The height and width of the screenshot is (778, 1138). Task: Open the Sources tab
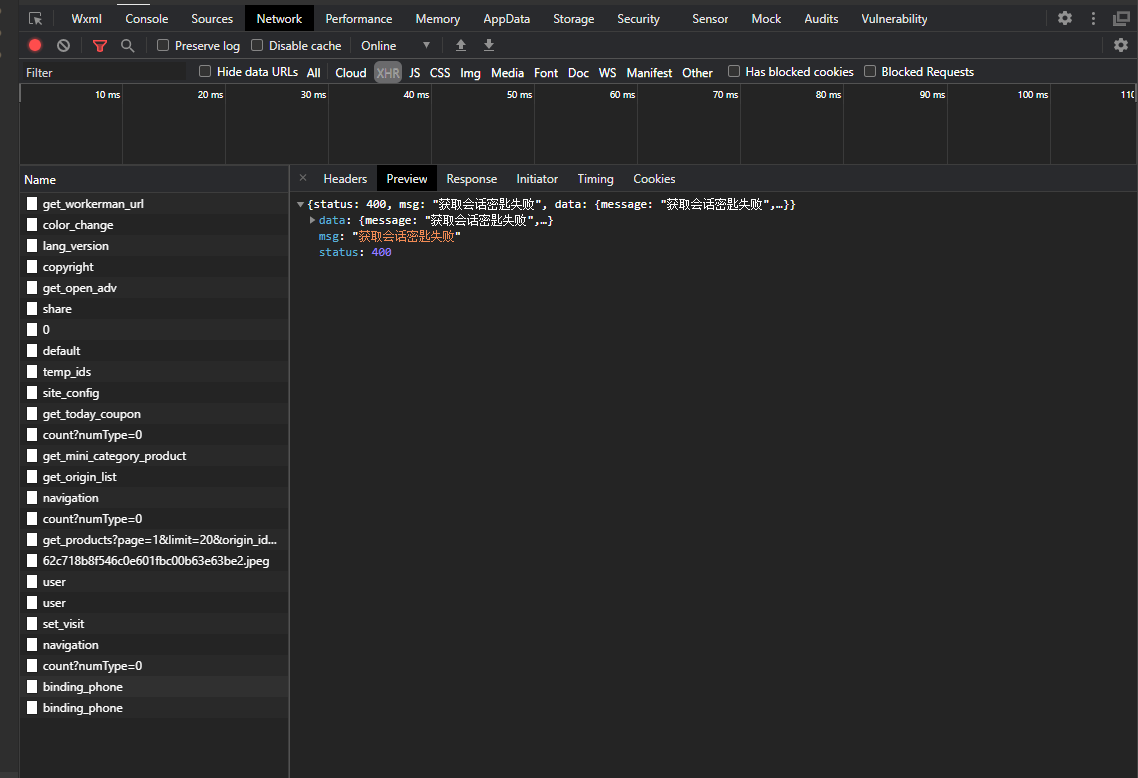tap(212, 19)
